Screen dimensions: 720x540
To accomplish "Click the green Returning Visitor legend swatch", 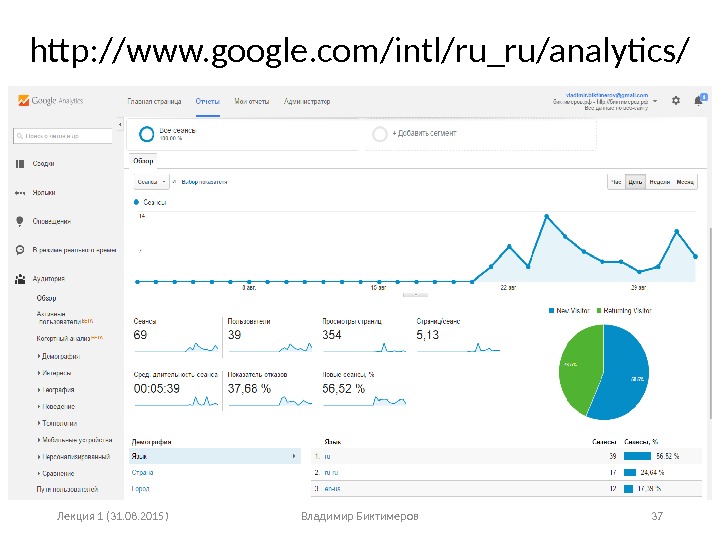I will pyautogui.click(x=599, y=311).
